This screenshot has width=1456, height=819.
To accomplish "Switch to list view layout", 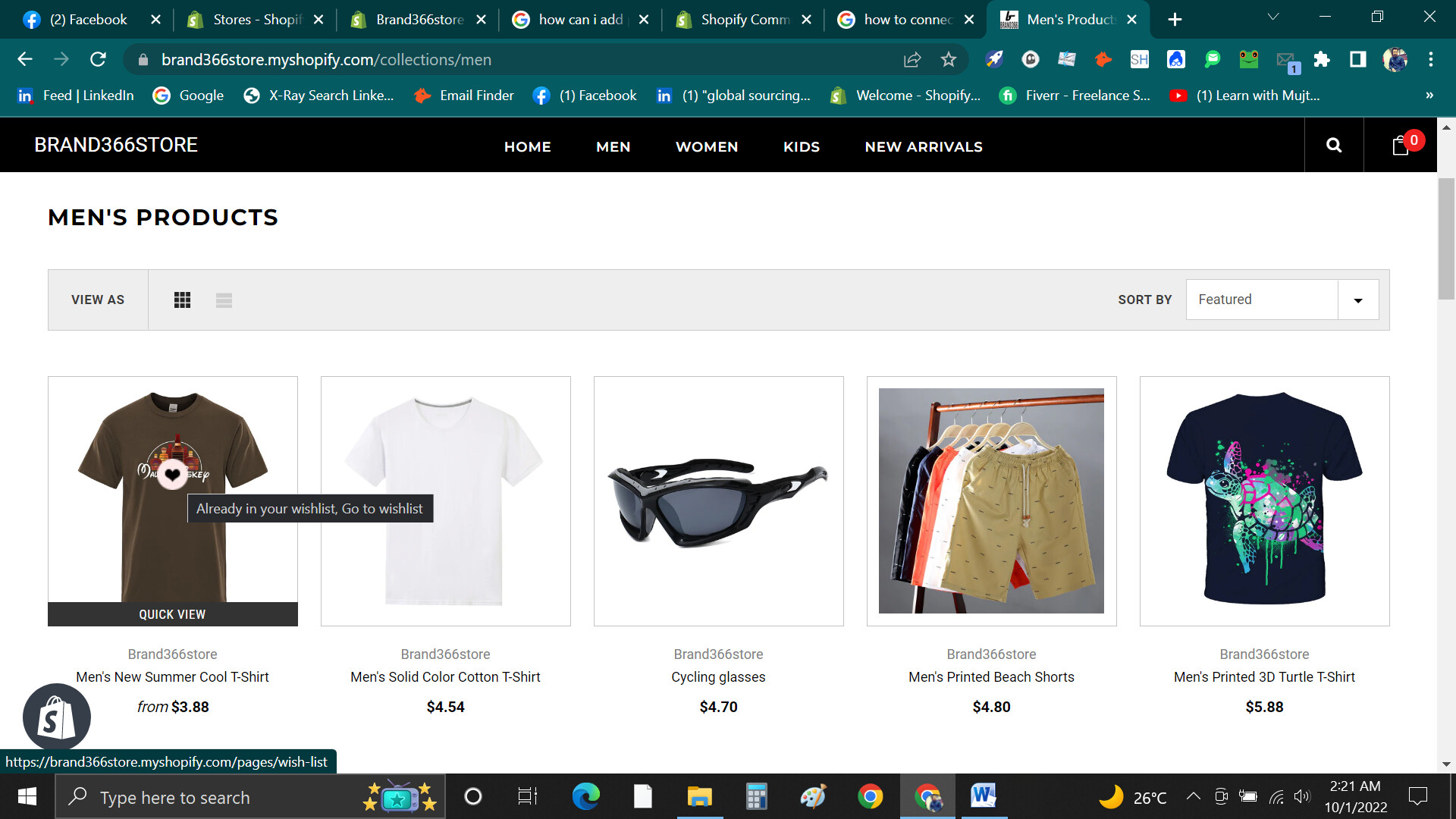I will [x=224, y=300].
